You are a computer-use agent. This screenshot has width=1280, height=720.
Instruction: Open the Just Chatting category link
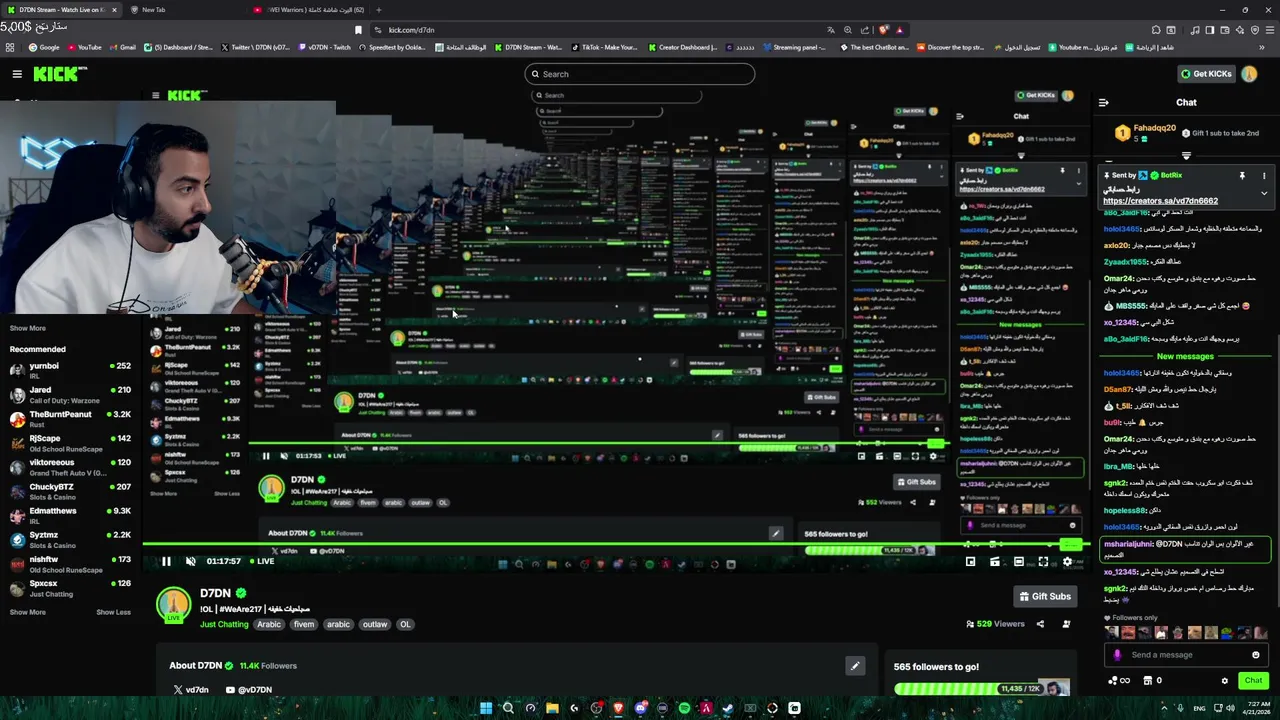pyautogui.click(x=224, y=624)
